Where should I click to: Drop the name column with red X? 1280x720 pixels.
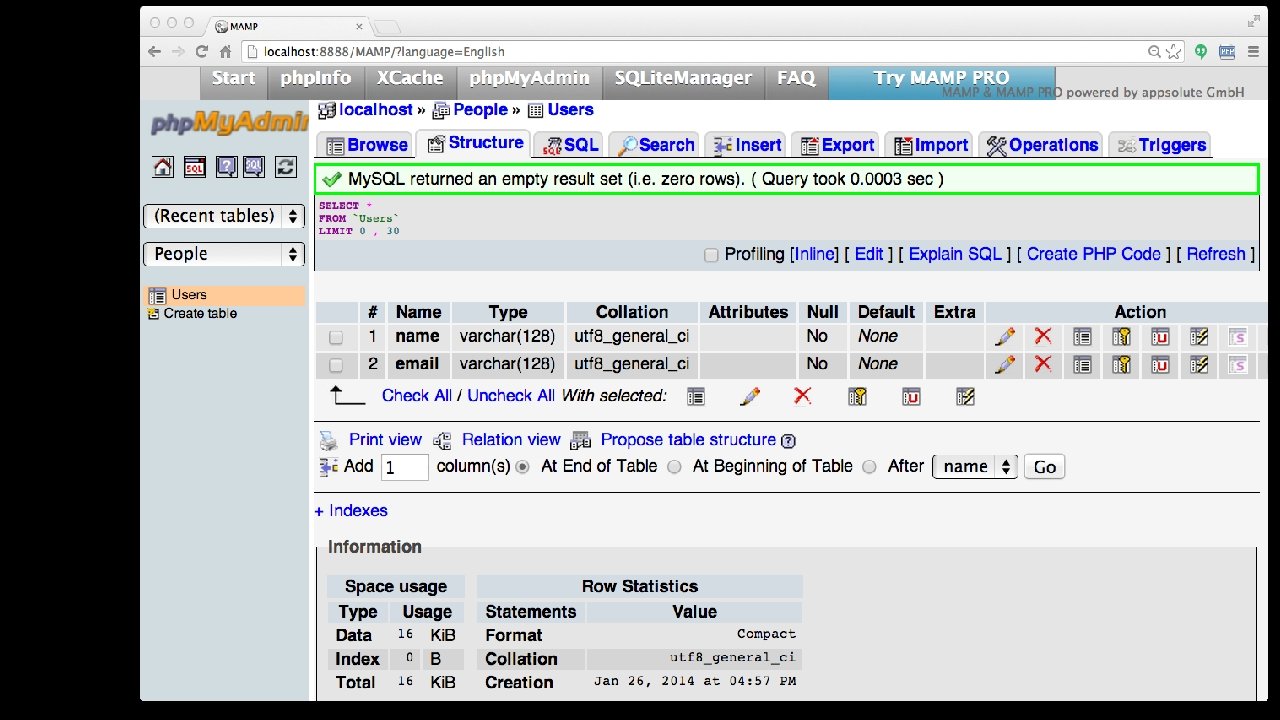(x=1043, y=337)
